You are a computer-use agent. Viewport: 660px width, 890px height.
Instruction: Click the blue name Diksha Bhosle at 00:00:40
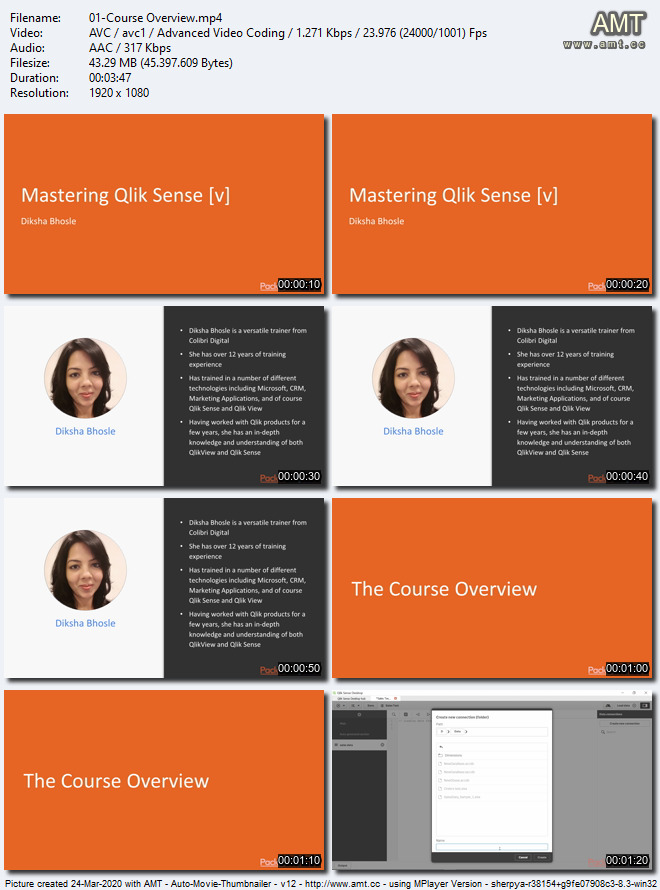(413, 431)
